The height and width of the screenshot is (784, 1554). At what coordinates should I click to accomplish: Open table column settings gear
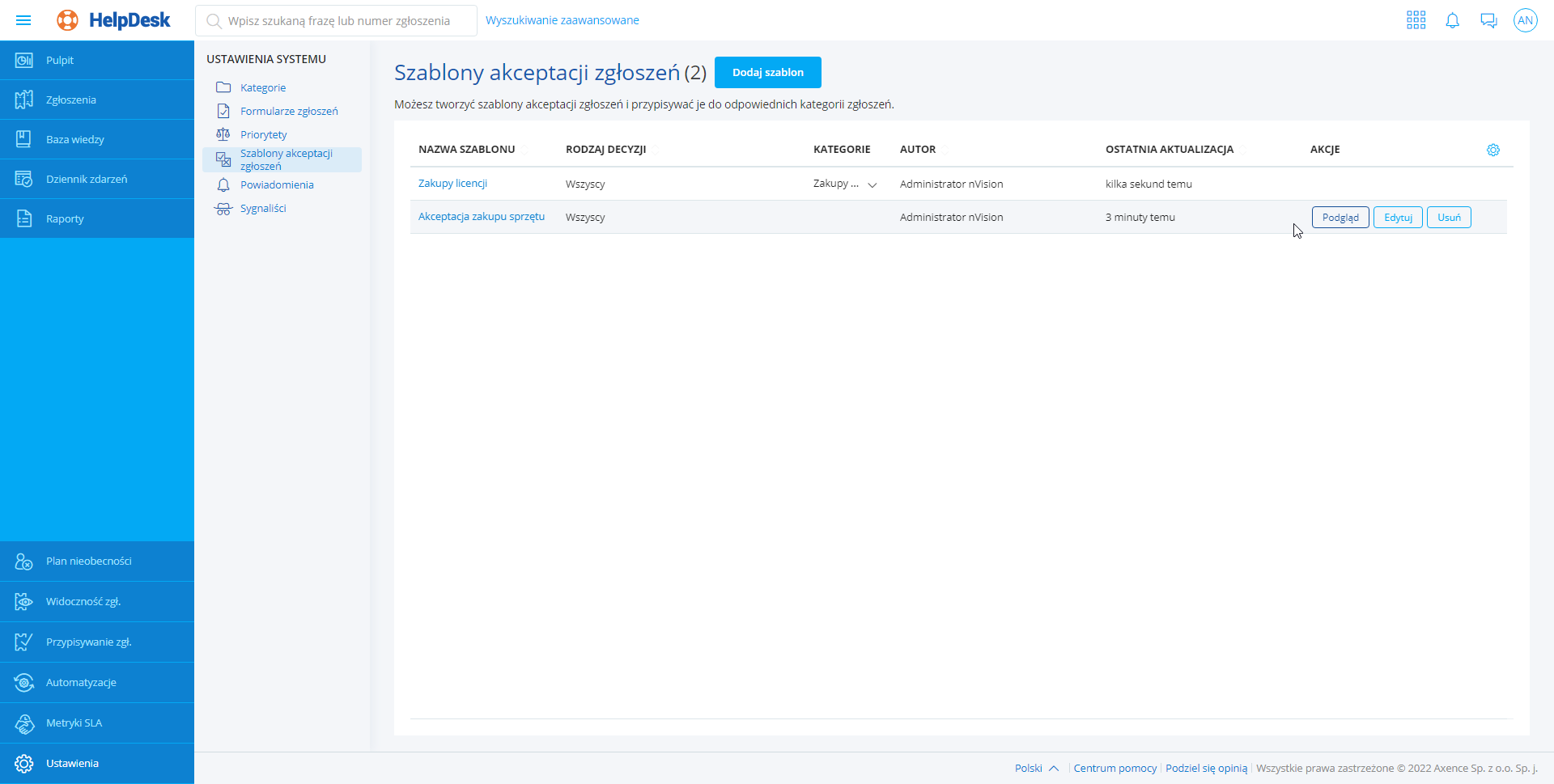point(1492,150)
